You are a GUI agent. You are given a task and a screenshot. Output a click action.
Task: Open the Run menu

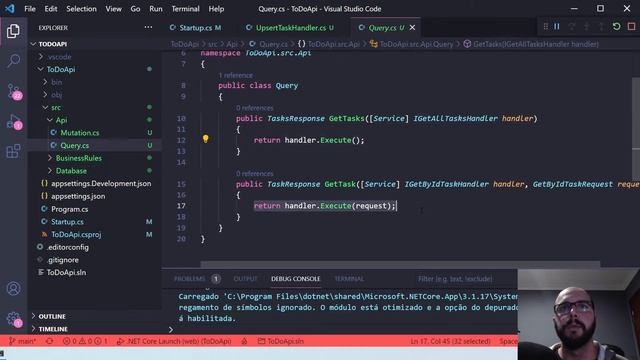coord(156,9)
